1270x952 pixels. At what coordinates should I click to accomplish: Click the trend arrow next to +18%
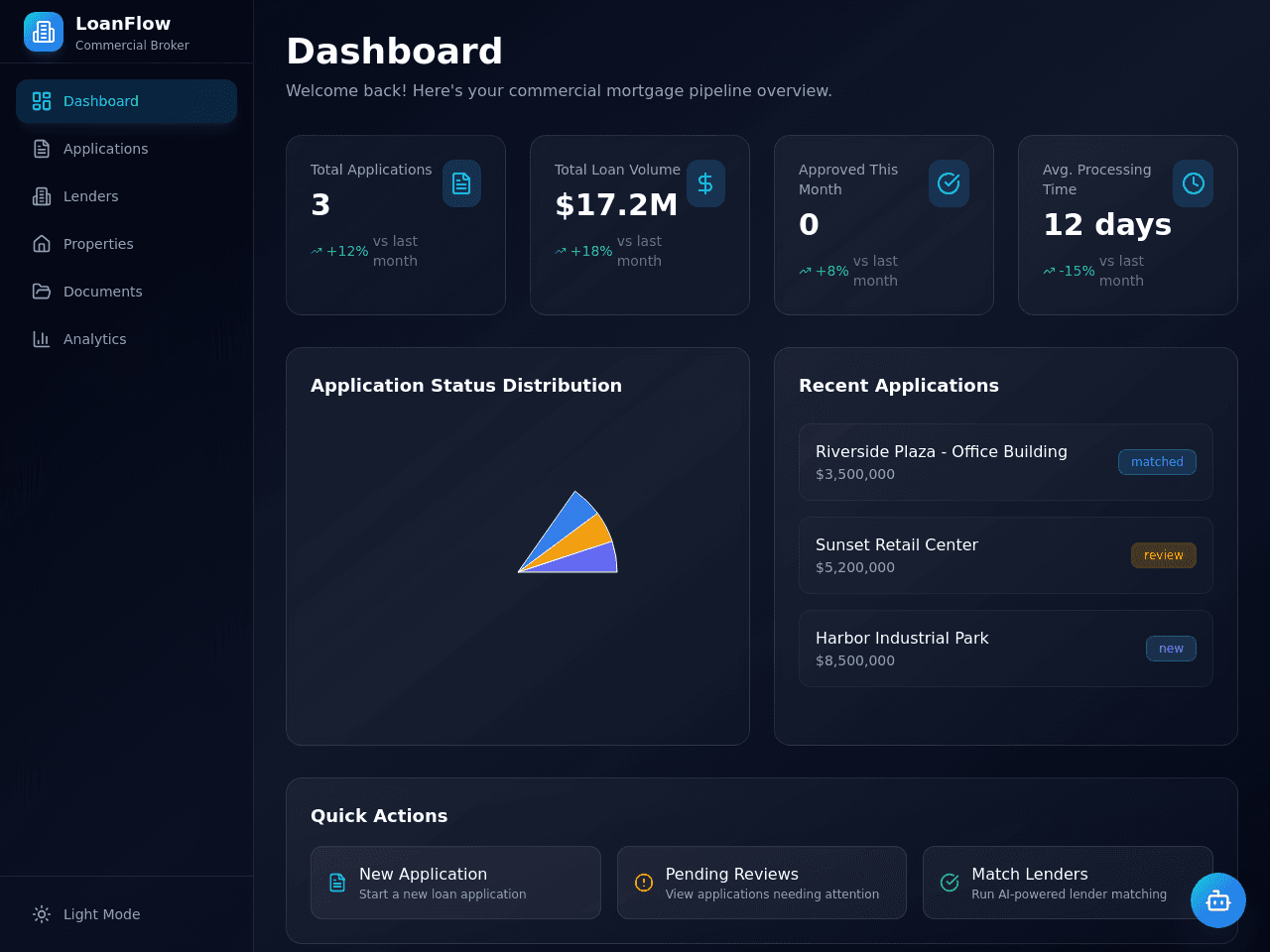[561, 251]
